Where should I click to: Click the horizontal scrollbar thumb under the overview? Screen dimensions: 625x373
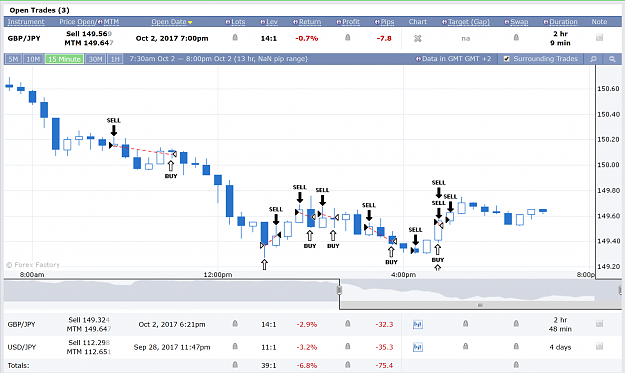[480, 305]
